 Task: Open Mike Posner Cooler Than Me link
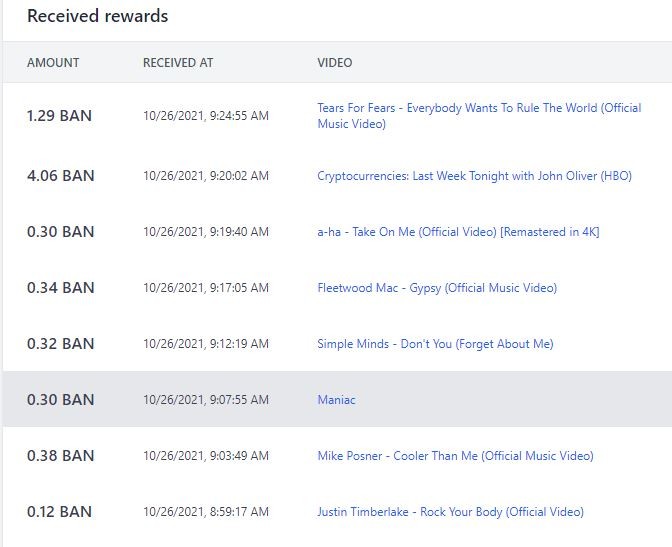pyautogui.click(x=455, y=456)
